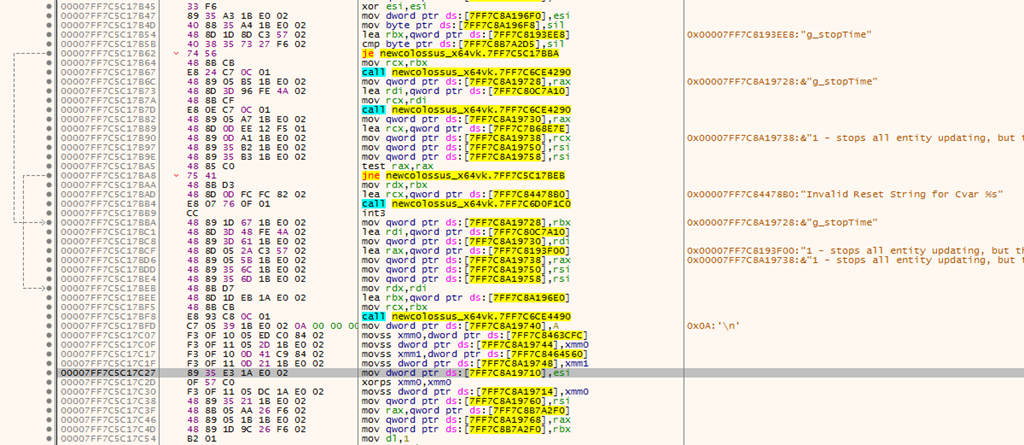Select the 'call newcolossus_x64vk.7FF7C6D0F1C0' instruction
The image size is (1024, 445).
coord(466,204)
